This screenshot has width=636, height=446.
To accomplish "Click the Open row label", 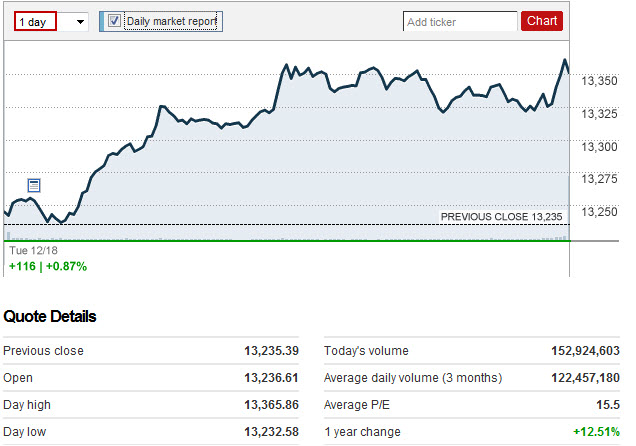I will (x=18, y=378).
